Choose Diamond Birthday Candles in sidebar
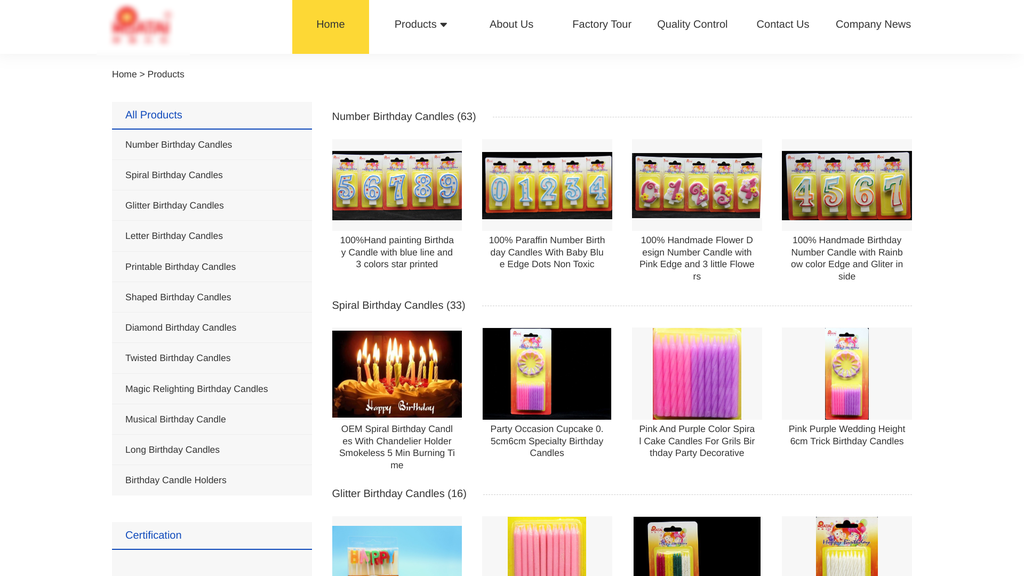1024x576 pixels. coord(181,328)
